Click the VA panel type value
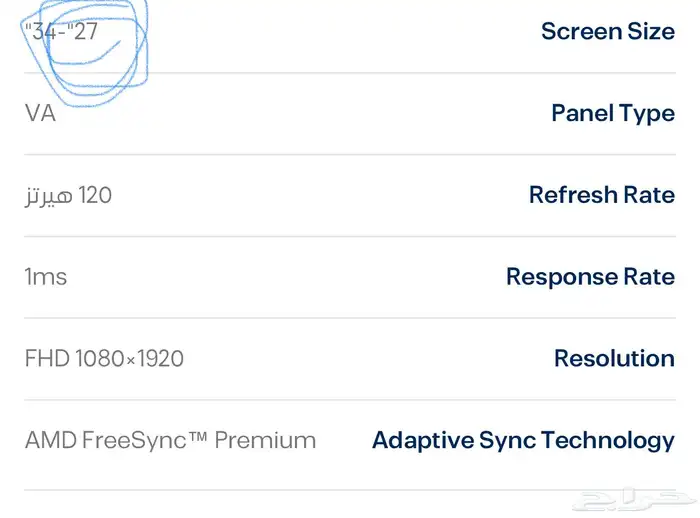This screenshot has width=700, height=518. pos(40,113)
